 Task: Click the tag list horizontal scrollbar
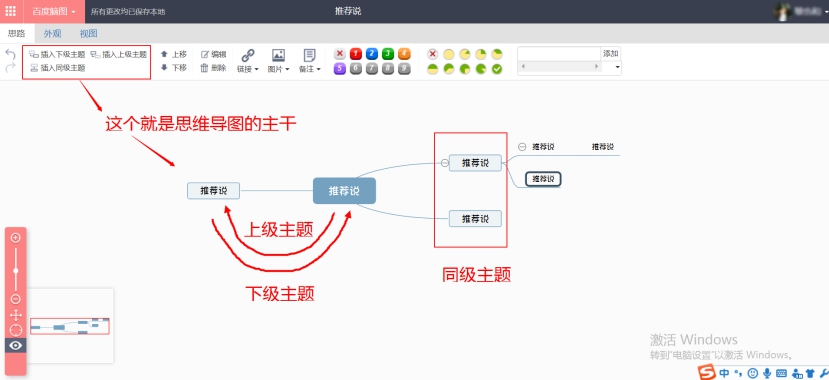(559, 67)
